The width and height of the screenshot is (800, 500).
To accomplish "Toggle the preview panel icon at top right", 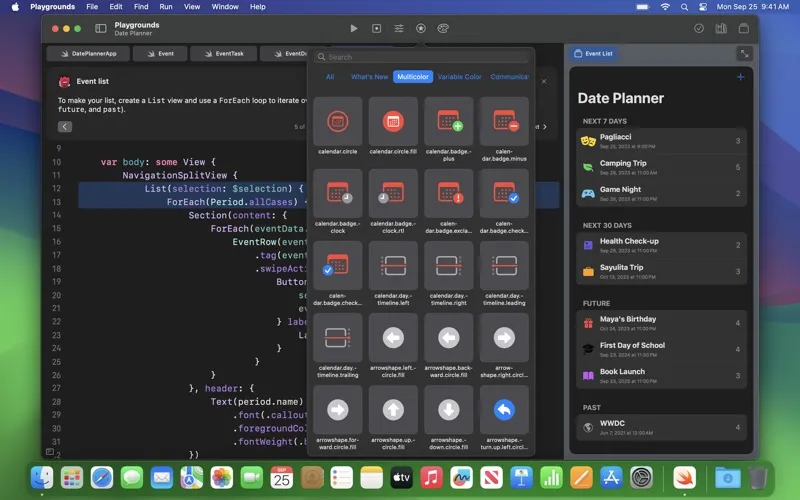I will [x=744, y=29].
